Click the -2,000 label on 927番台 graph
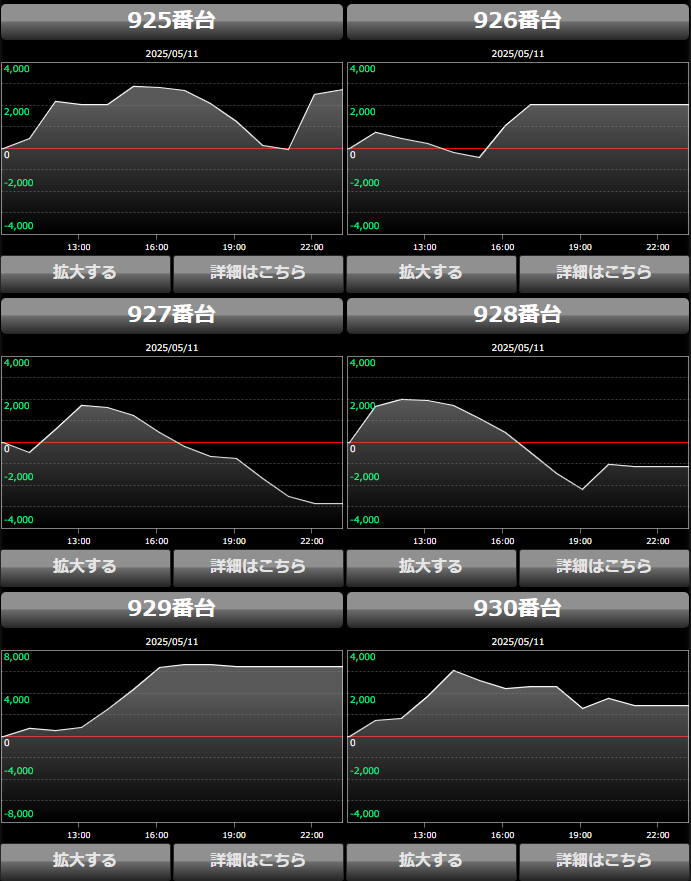This screenshot has height=881, width=691. pyautogui.click(x=19, y=477)
